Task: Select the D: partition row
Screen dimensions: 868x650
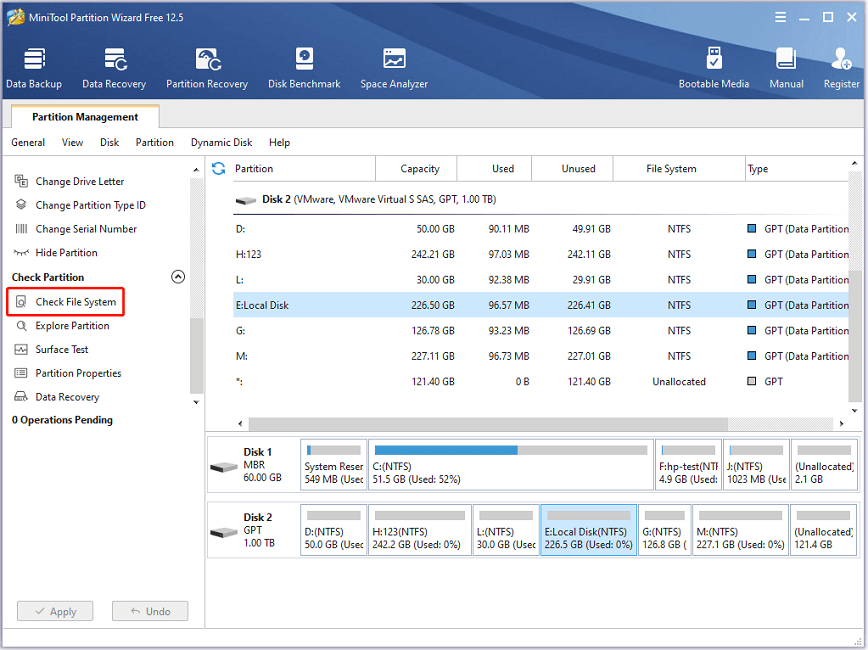Action: 541,229
